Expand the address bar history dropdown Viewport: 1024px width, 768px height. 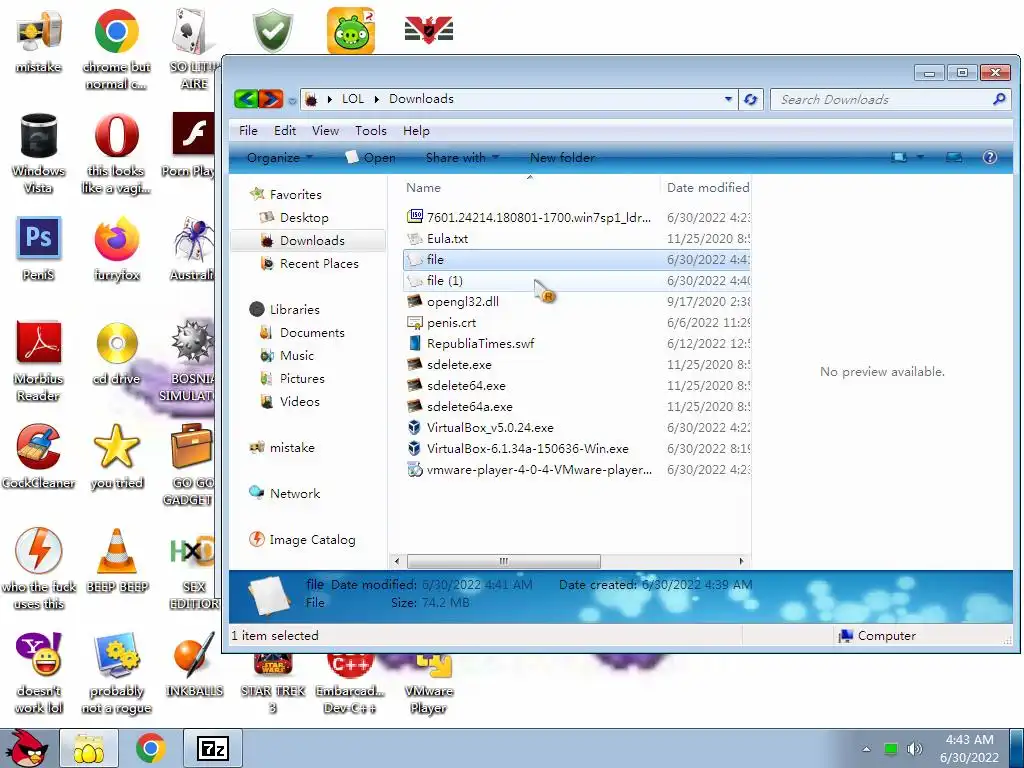[x=728, y=99]
